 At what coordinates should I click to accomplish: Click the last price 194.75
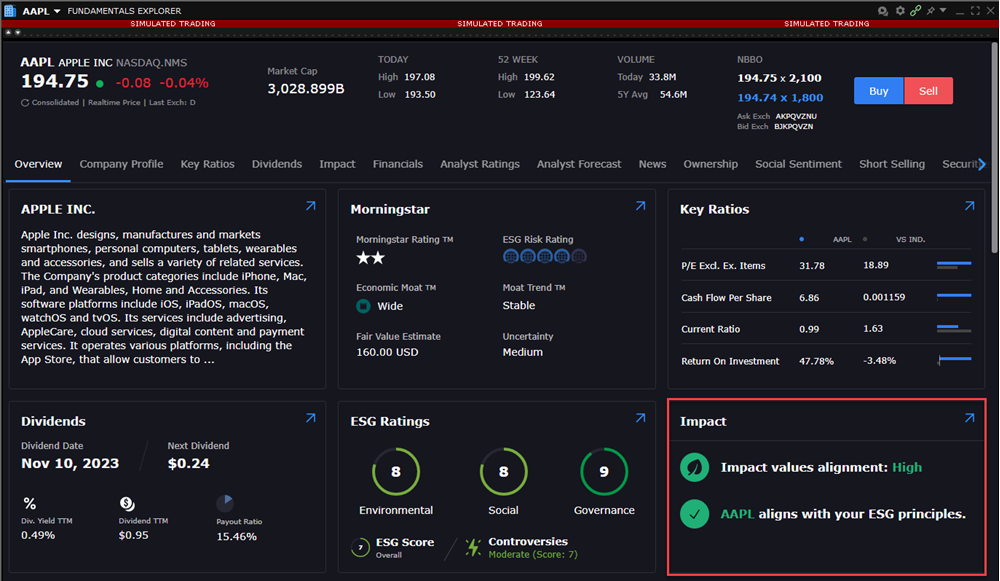pyautogui.click(x=55, y=82)
